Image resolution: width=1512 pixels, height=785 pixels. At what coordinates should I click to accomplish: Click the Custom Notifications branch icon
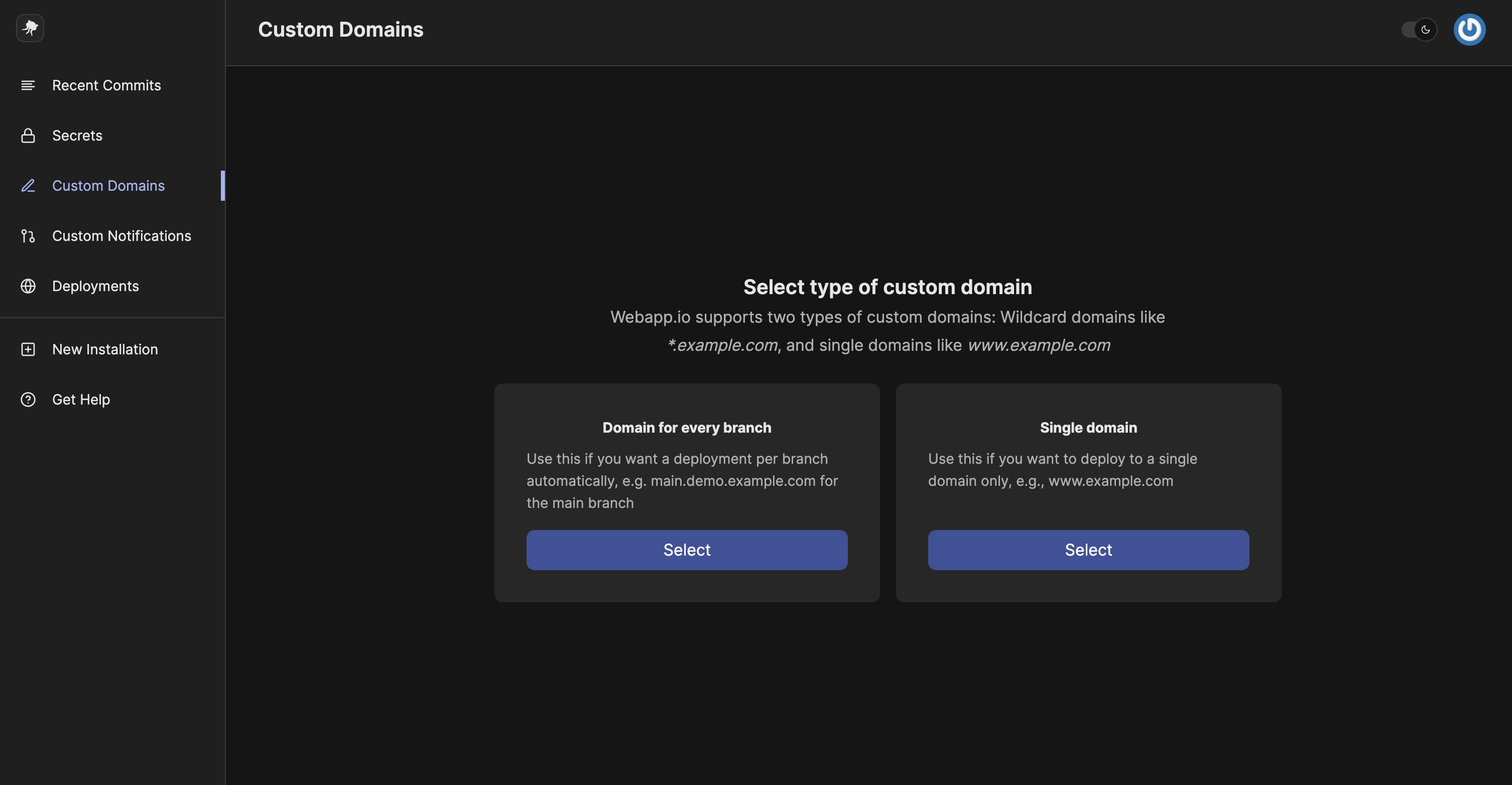28,236
